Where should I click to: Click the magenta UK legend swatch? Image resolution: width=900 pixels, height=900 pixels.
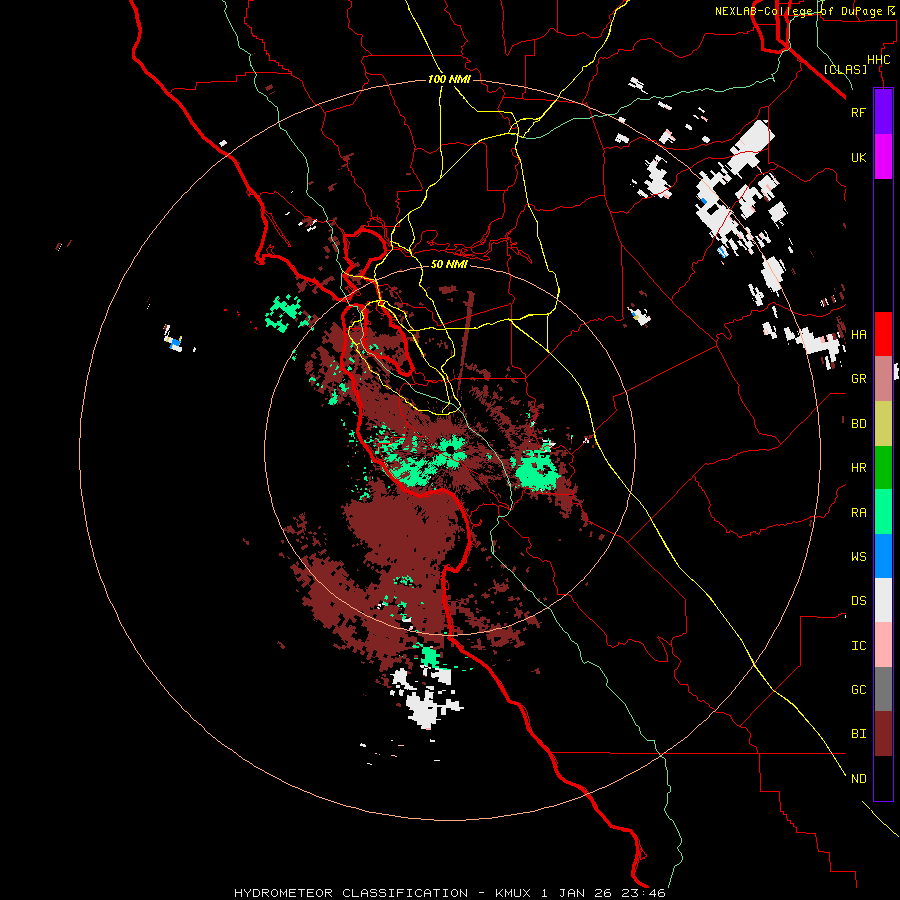point(883,157)
